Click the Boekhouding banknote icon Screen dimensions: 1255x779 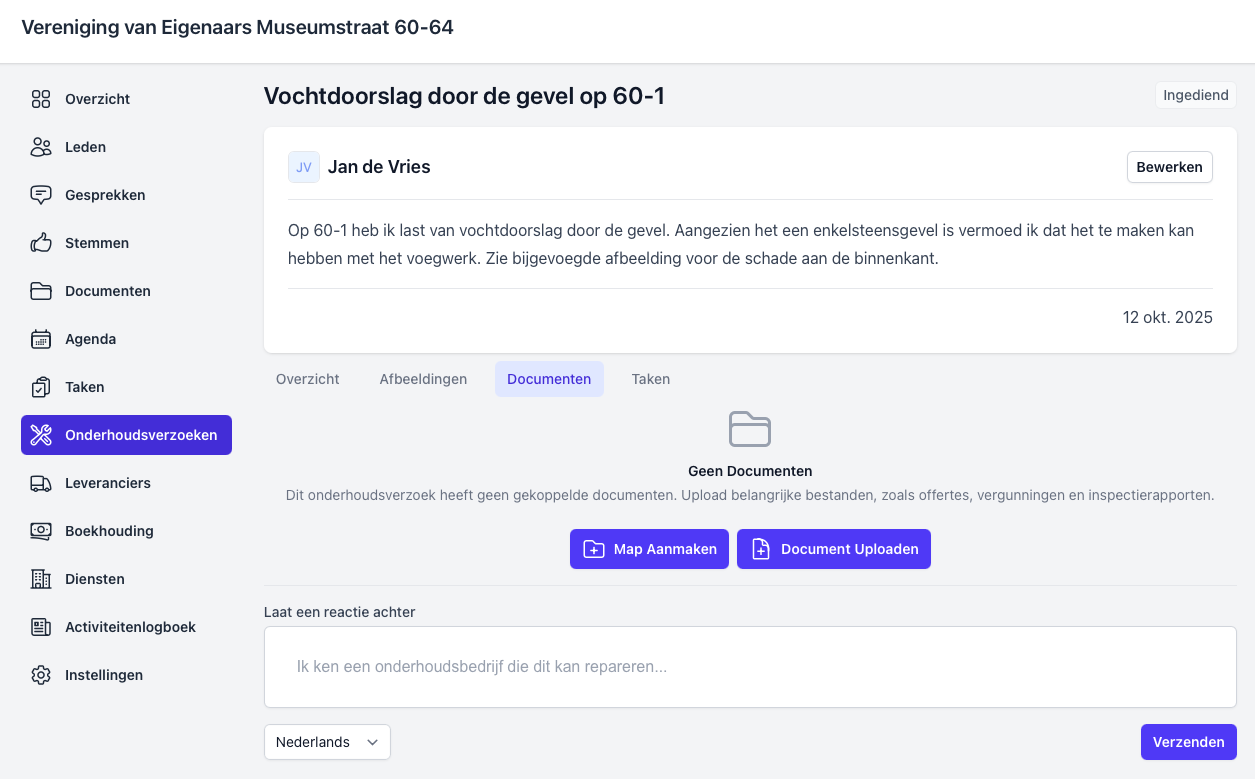tap(41, 531)
